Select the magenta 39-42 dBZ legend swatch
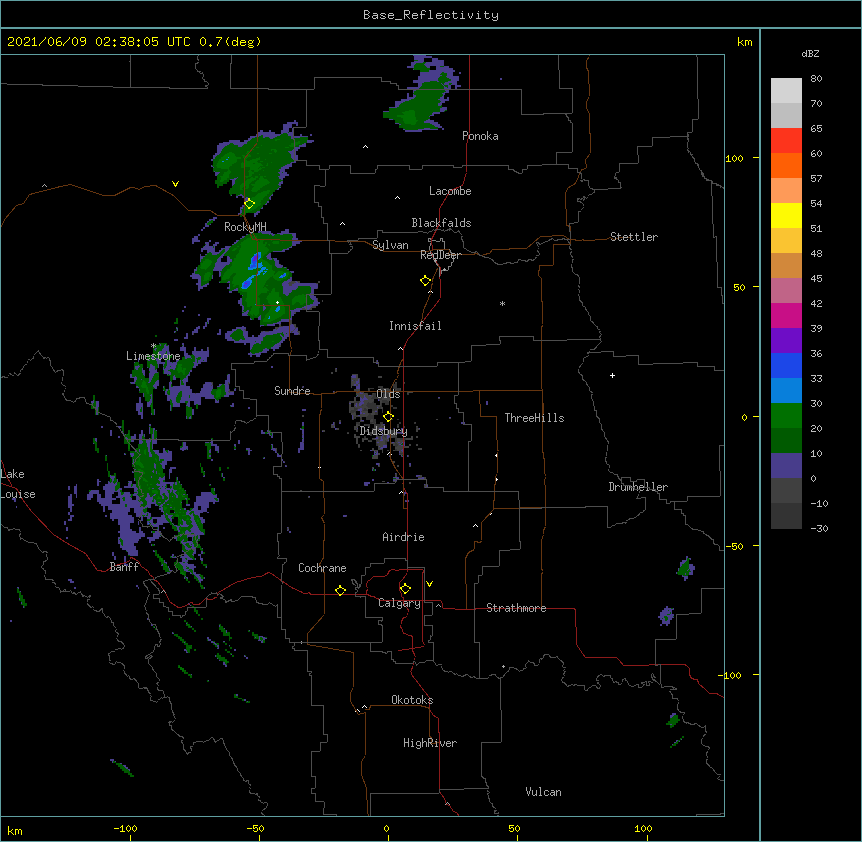Screen dimensions: 862x842 (x=786, y=316)
